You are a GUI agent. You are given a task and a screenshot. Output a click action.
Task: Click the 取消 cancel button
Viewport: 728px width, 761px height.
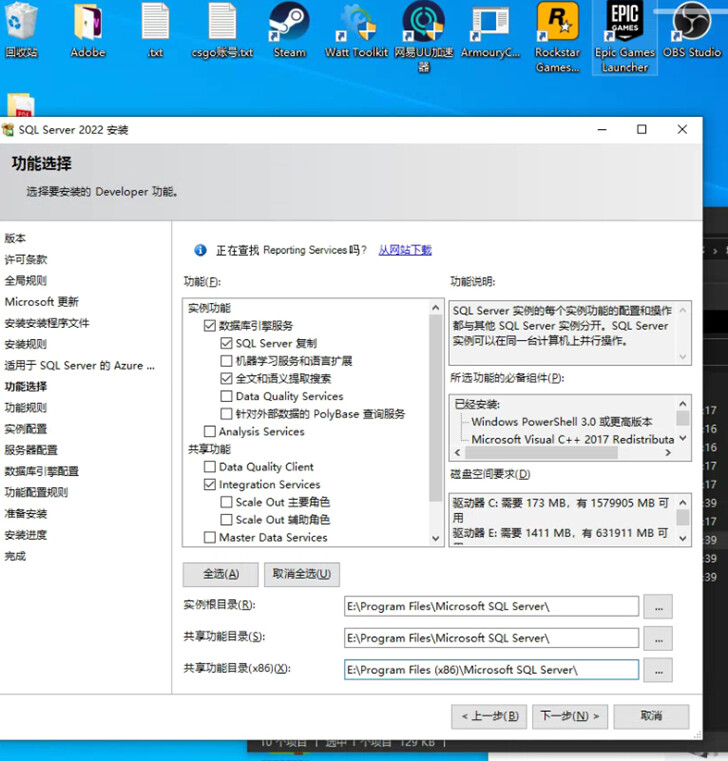click(651, 716)
